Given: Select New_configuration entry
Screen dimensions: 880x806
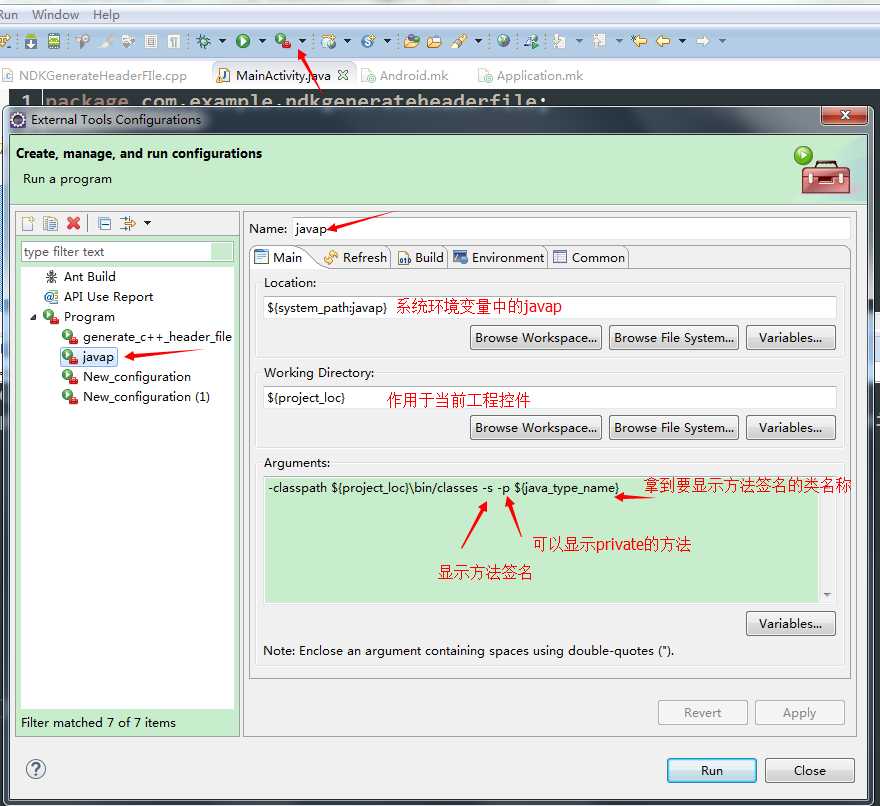Looking at the screenshot, I should [137, 377].
